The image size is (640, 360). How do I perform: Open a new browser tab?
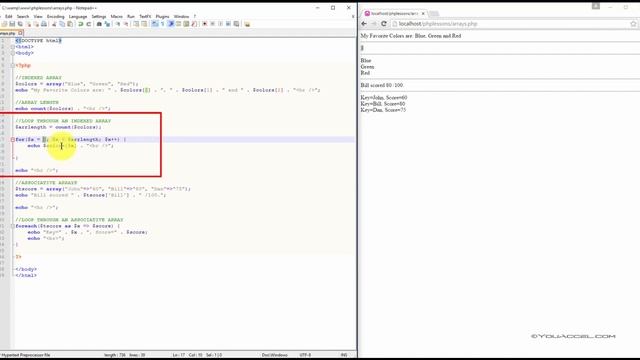[x=434, y=13]
